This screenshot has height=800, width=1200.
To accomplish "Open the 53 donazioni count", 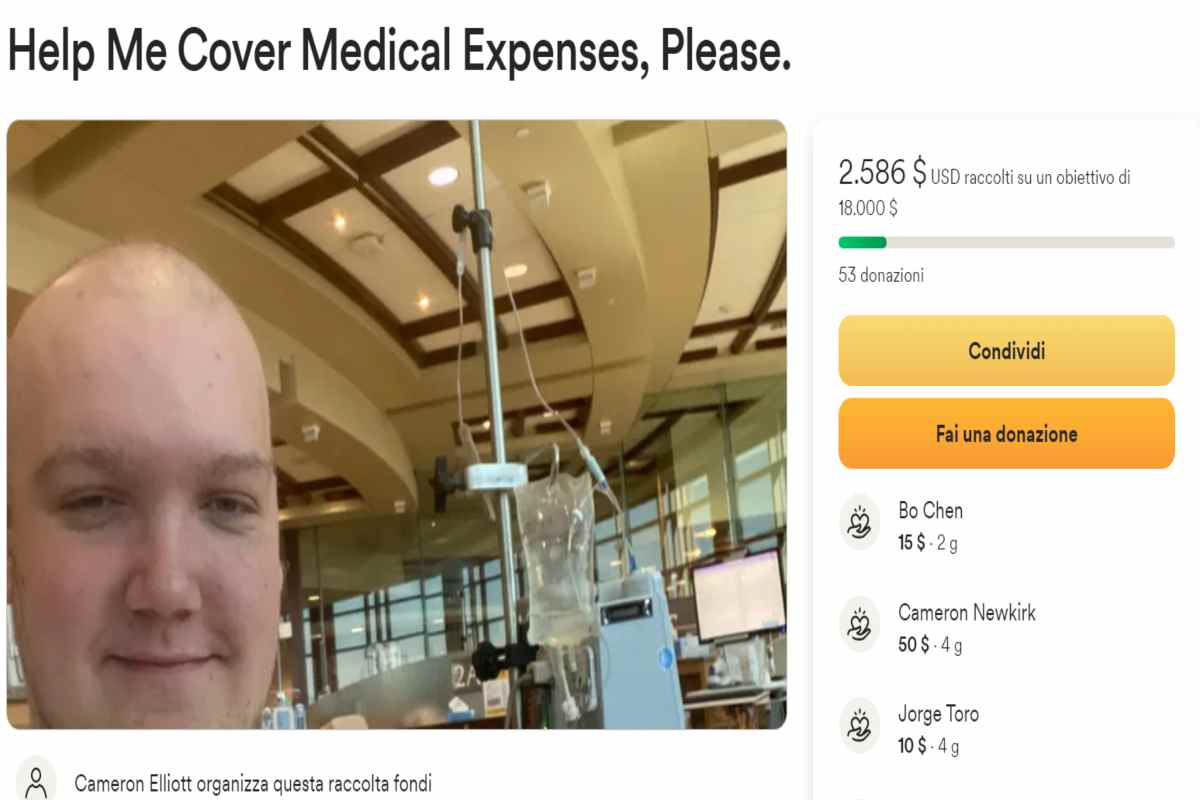I will (881, 275).
